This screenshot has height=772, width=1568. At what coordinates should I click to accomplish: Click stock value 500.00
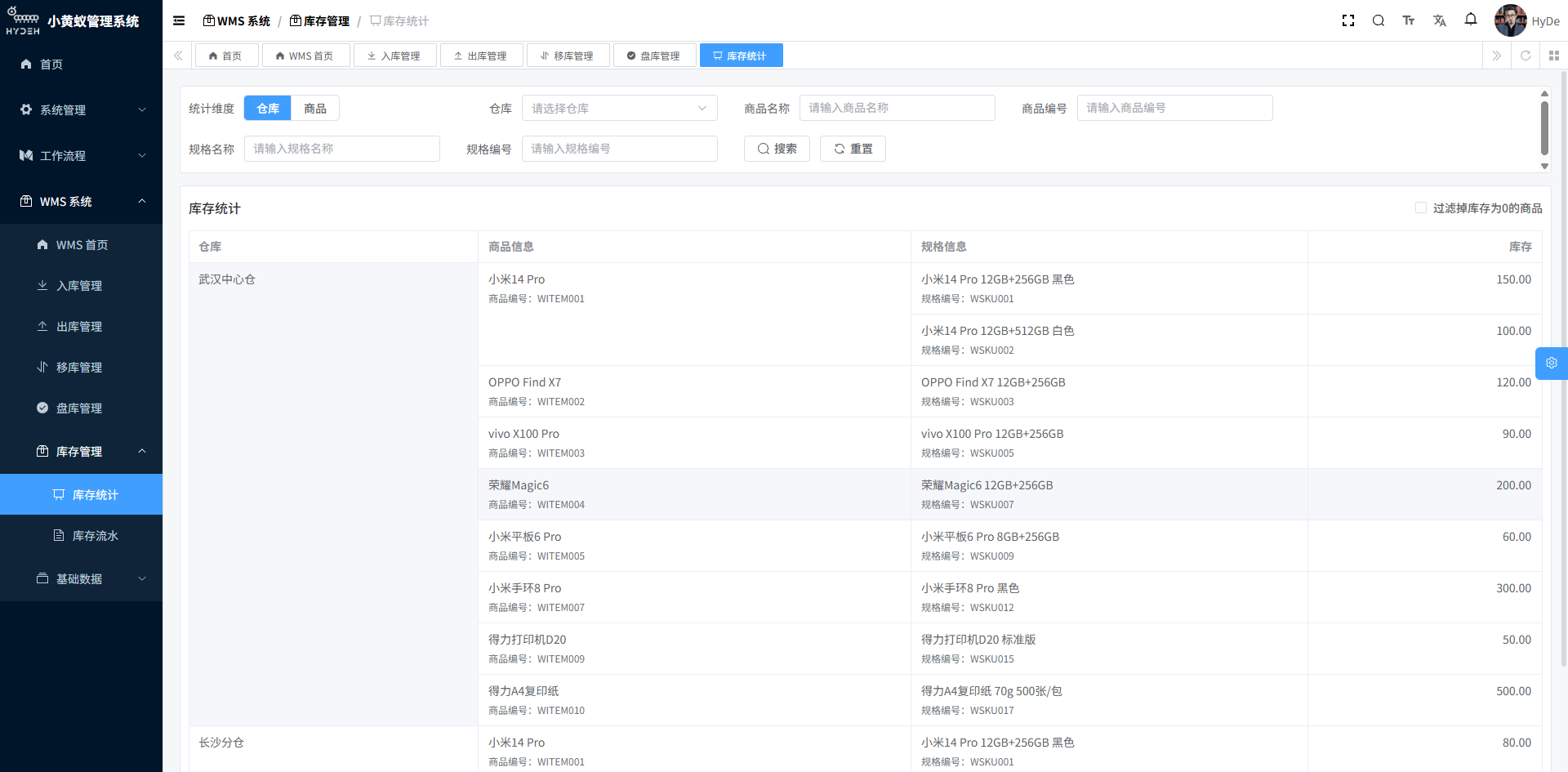tap(1513, 691)
